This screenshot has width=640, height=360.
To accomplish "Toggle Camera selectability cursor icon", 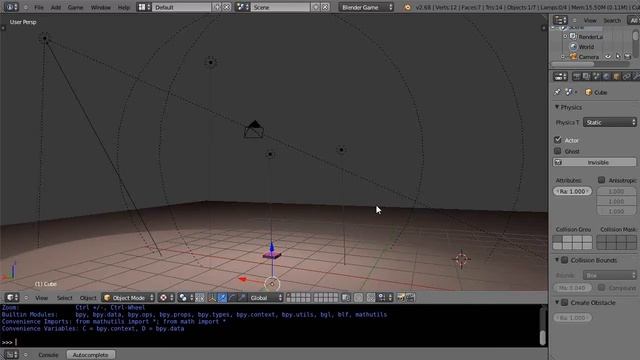I will (x=618, y=56).
